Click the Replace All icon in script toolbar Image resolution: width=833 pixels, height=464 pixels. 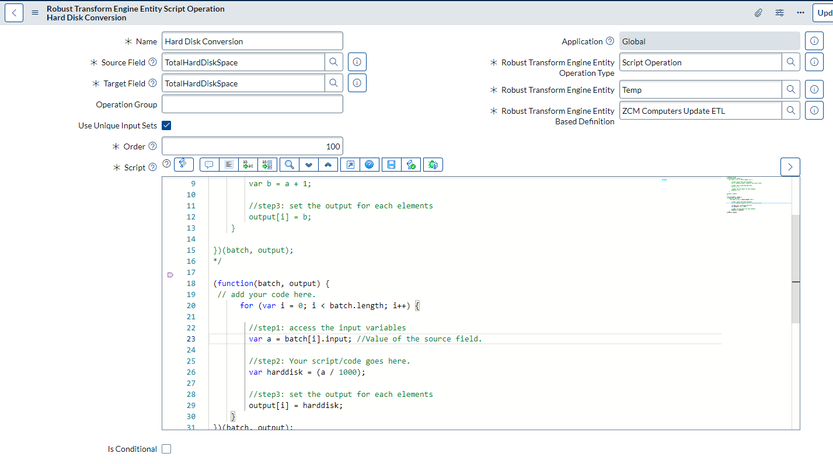click(267, 165)
